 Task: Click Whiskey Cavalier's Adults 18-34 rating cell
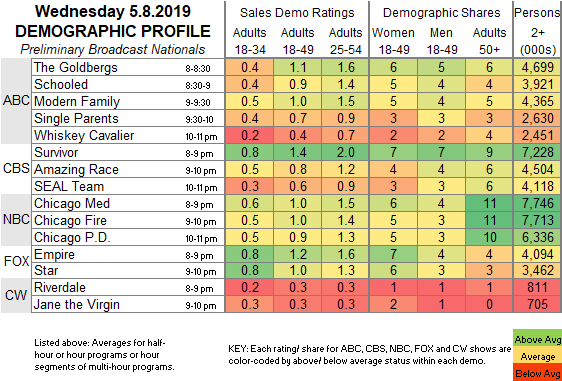[x=249, y=135]
